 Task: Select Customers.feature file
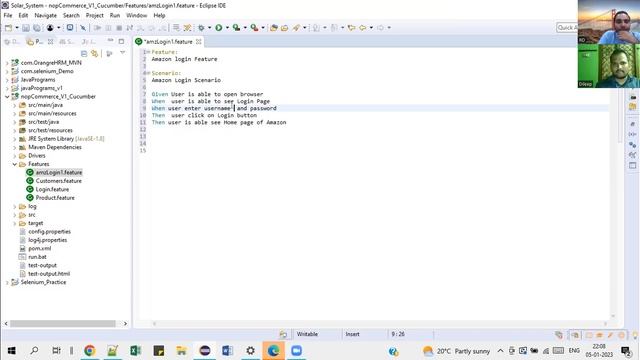[58, 181]
